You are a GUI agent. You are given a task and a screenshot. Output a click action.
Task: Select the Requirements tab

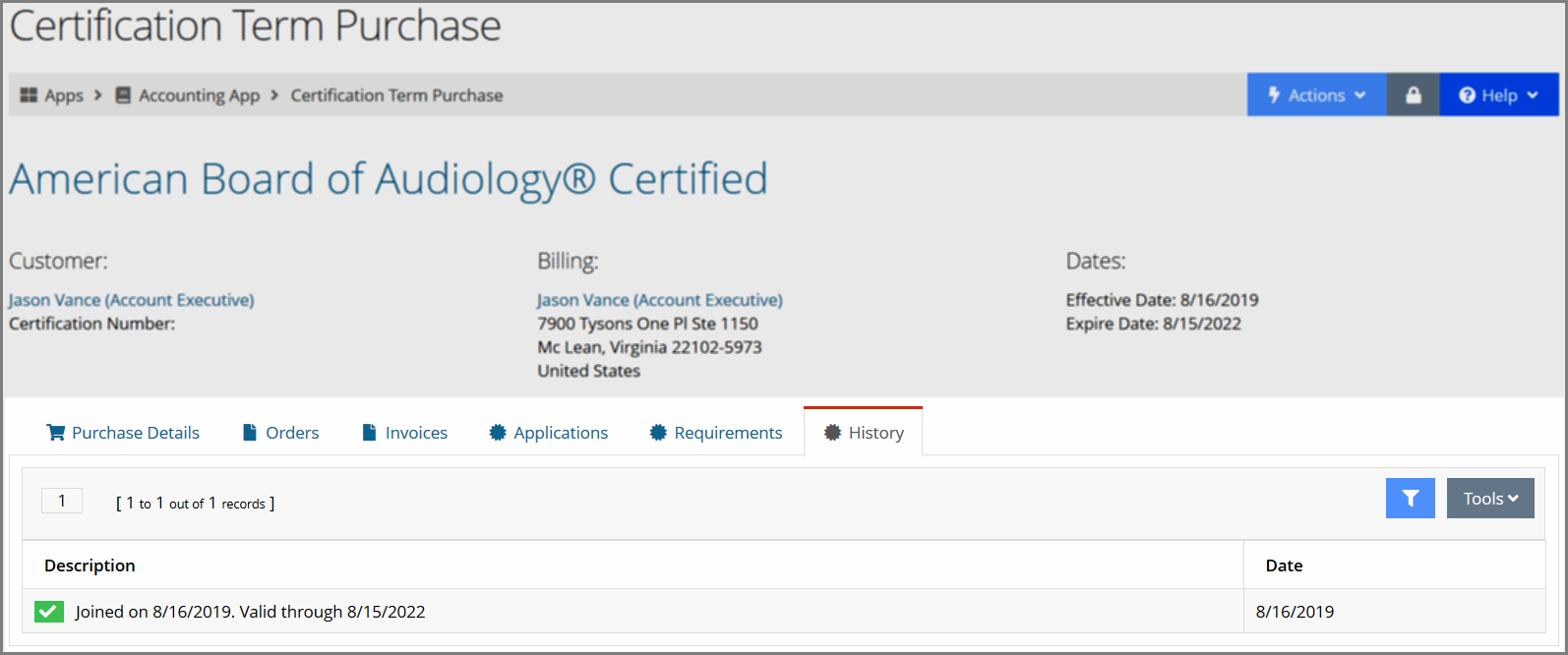[716, 433]
